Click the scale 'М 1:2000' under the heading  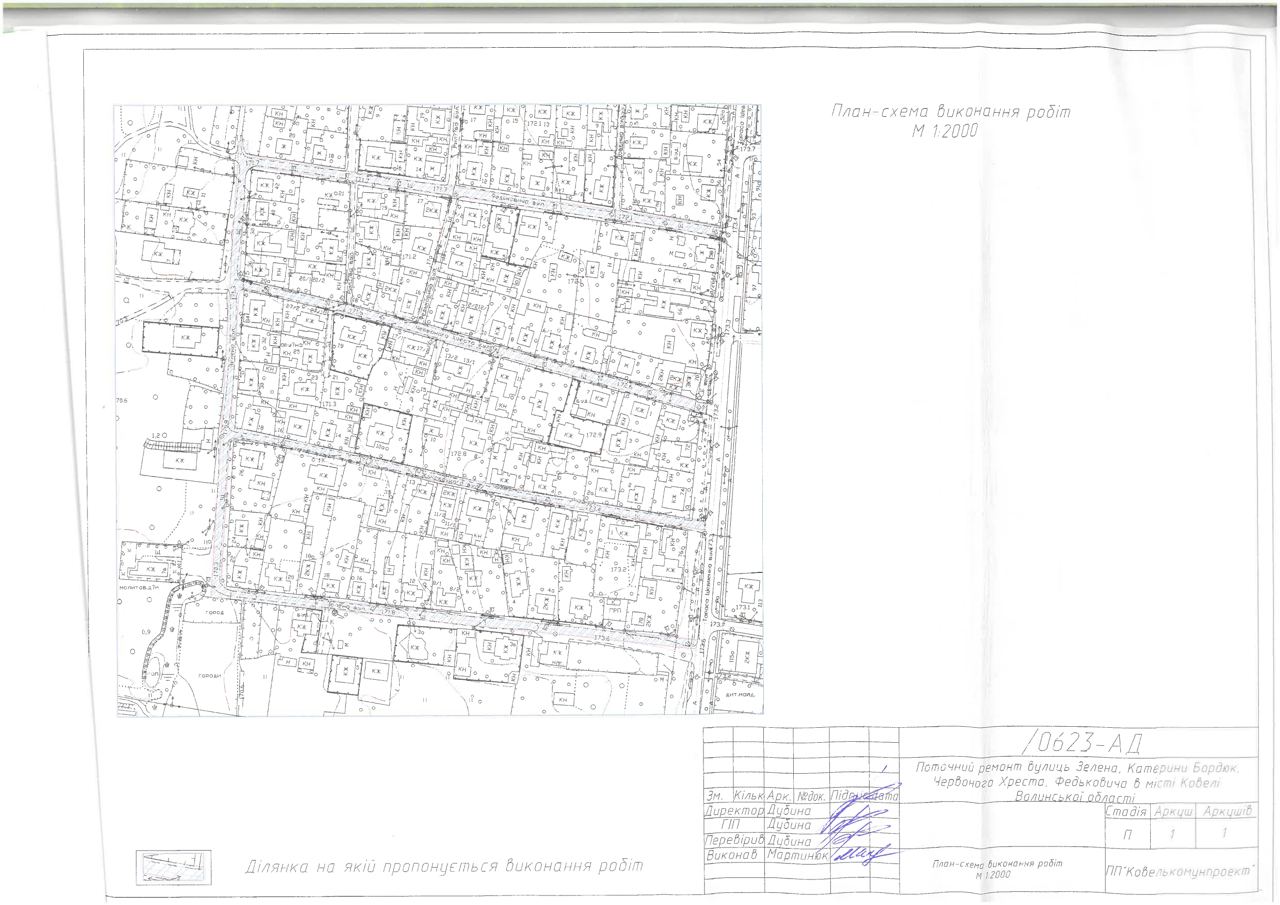[x=944, y=131]
